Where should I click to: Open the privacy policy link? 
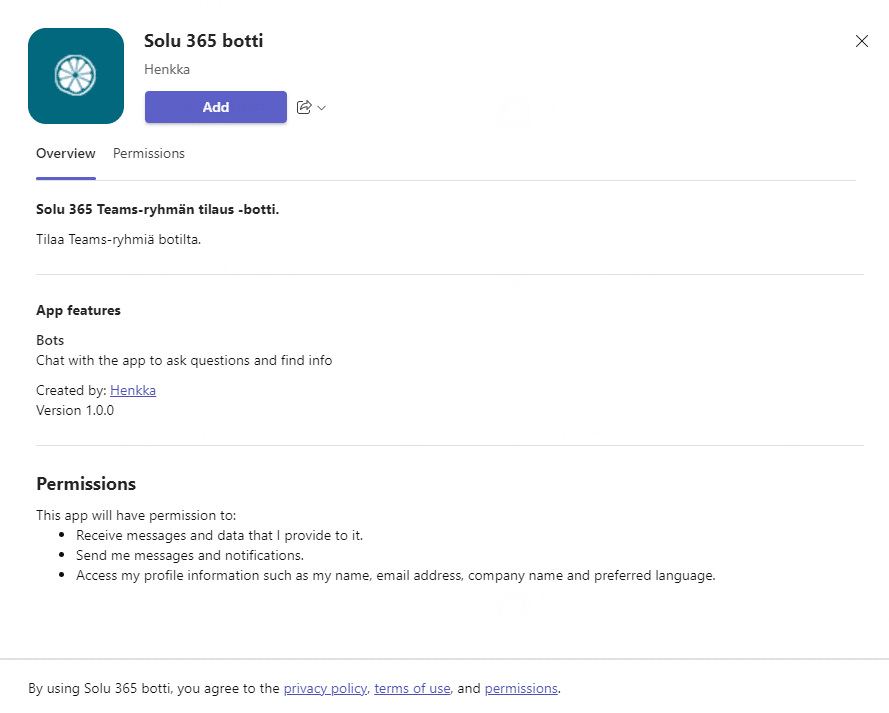(325, 688)
